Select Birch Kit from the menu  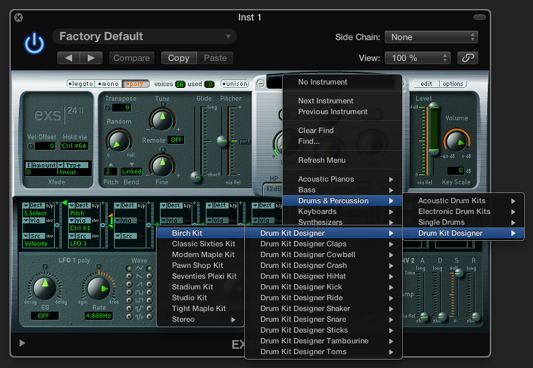coord(201,233)
